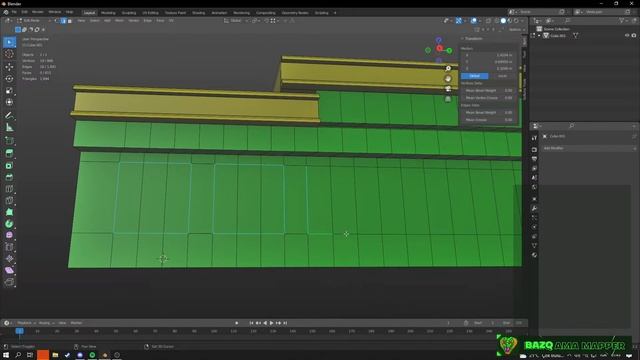Activate the Cursor tool in toolbar

(x=9, y=54)
